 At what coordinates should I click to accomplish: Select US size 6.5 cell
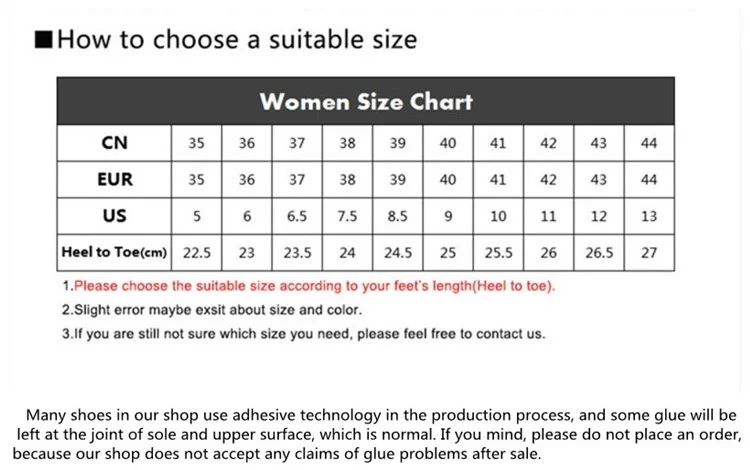(x=297, y=216)
